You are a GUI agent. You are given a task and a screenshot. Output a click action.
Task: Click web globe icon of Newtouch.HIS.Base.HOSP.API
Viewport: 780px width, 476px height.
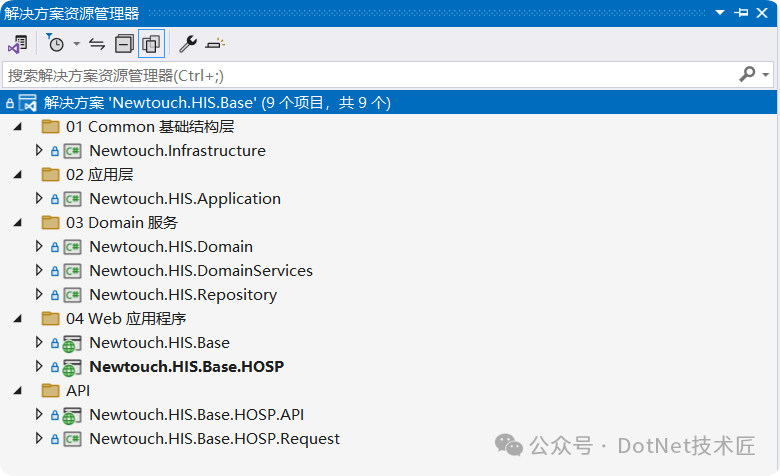[x=72, y=415]
